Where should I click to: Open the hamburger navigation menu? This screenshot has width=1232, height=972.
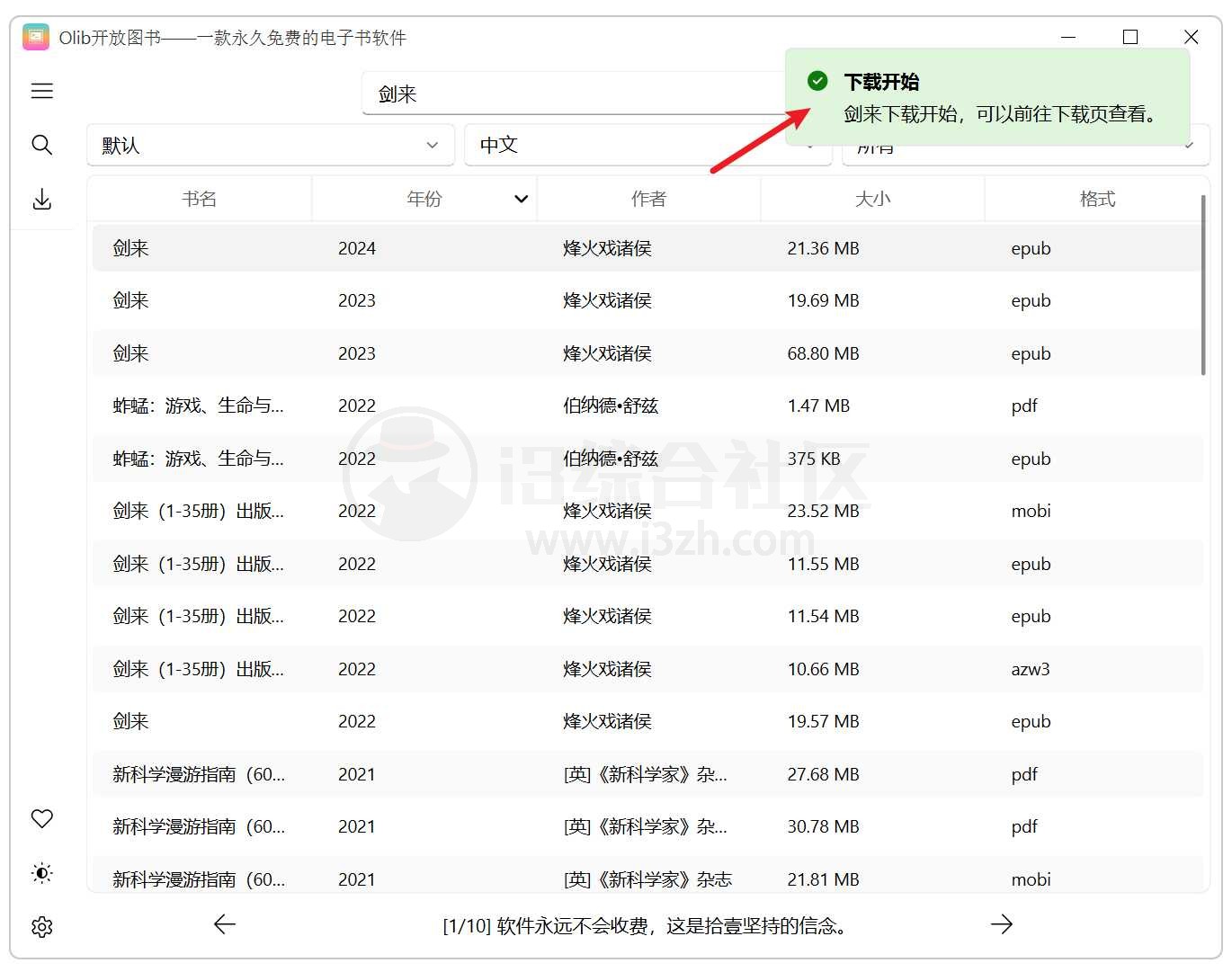click(42, 91)
